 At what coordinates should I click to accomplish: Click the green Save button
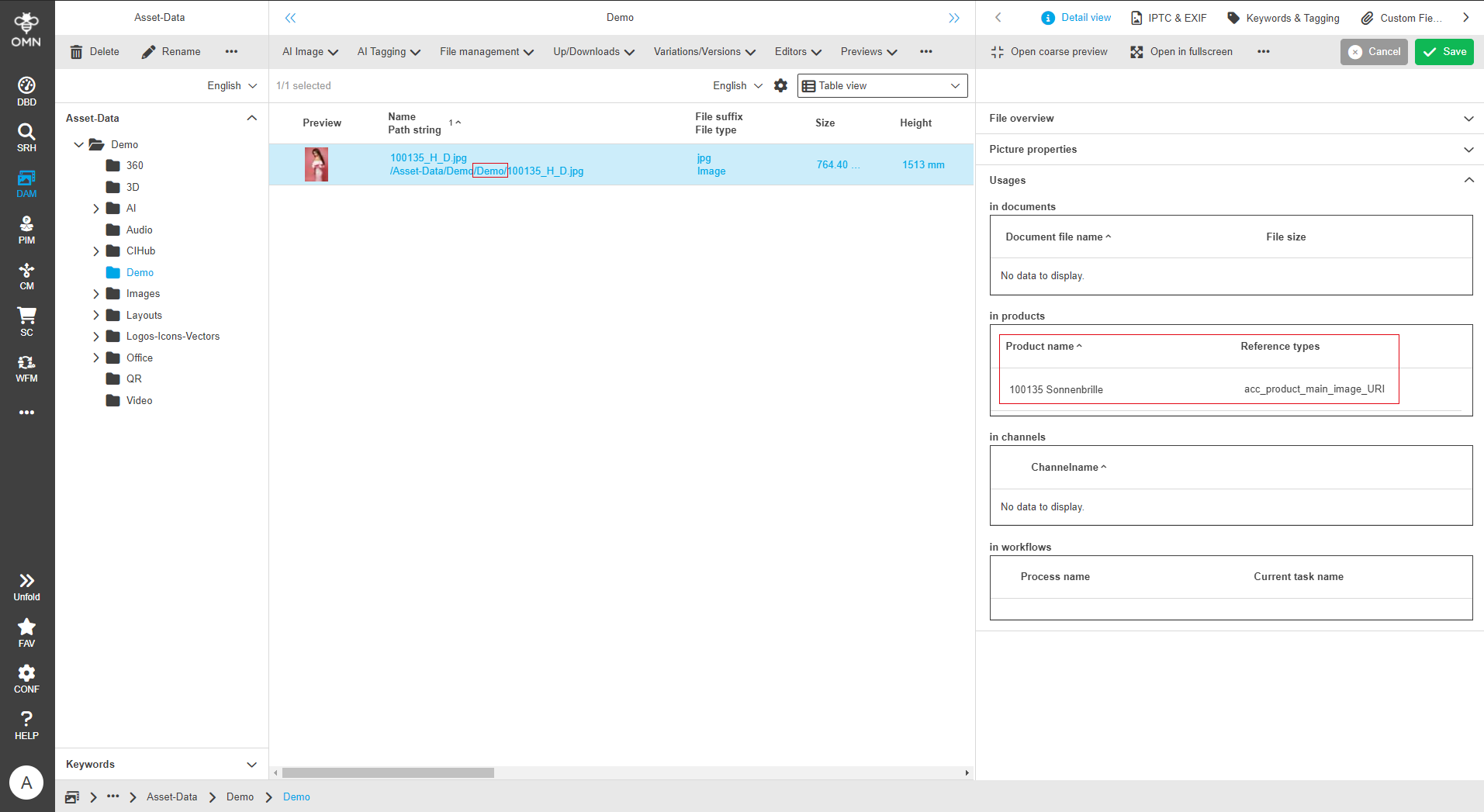click(1444, 52)
